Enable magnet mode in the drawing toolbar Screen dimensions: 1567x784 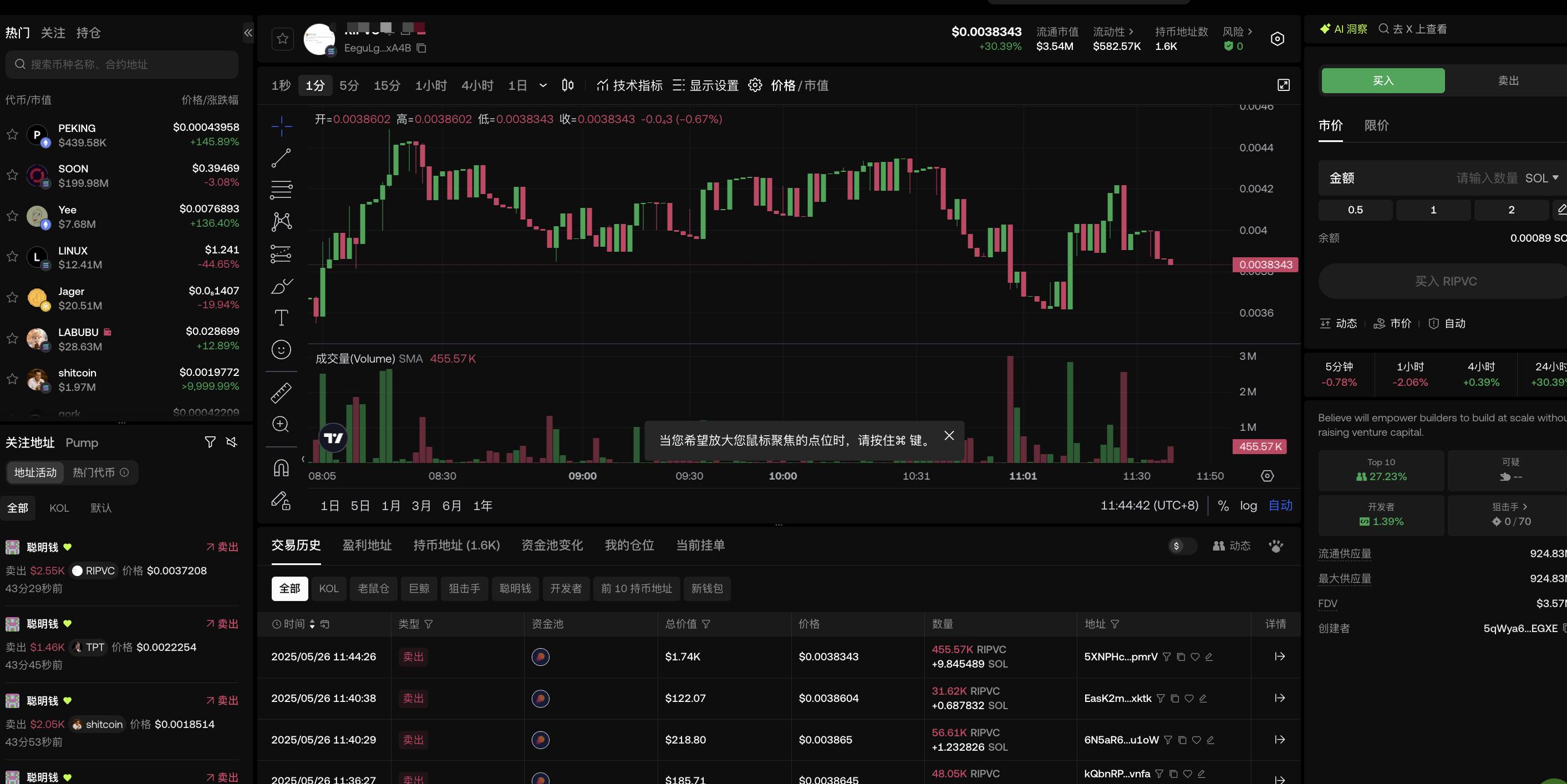[281, 467]
